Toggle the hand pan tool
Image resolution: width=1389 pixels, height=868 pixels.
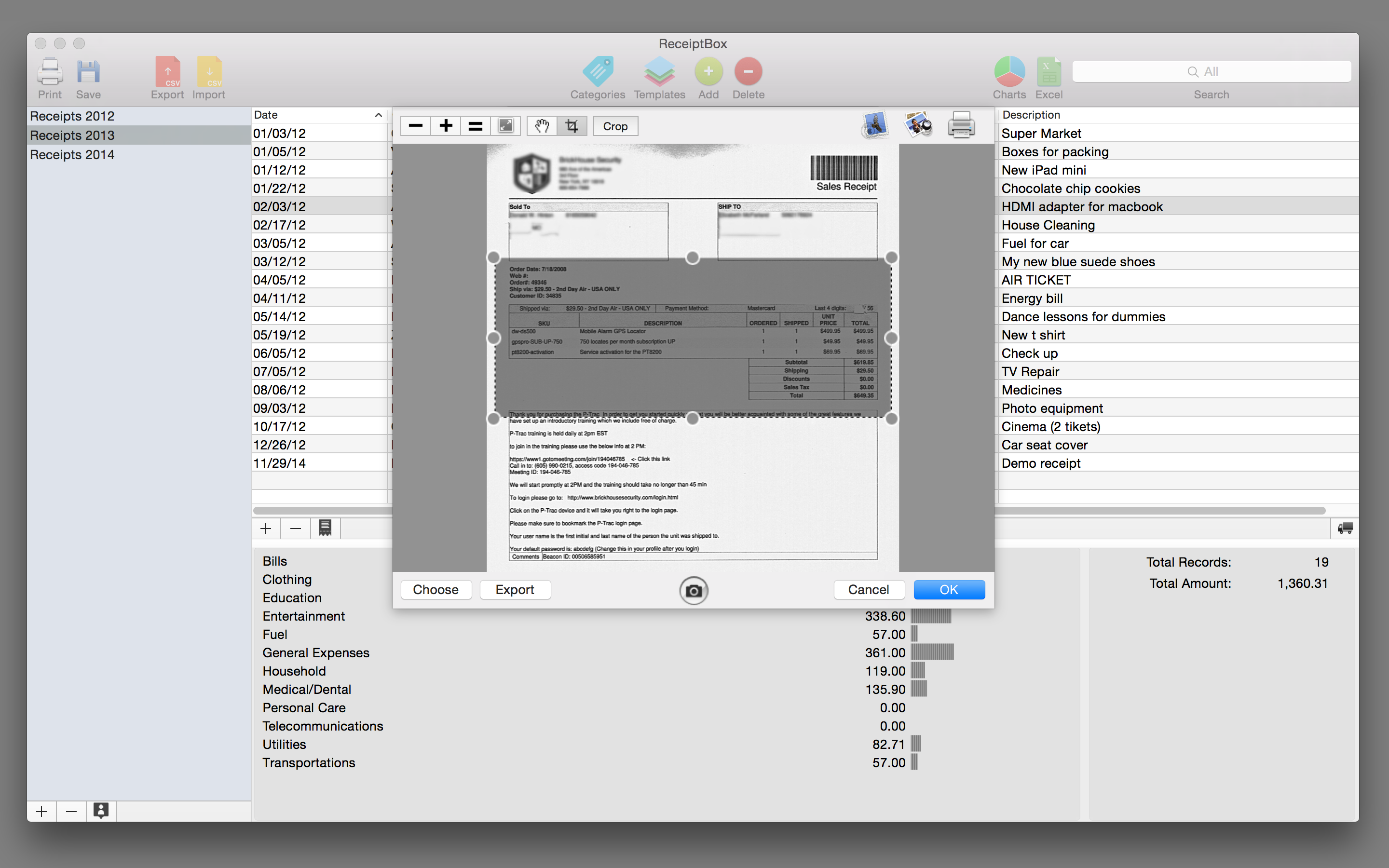pyautogui.click(x=542, y=126)
